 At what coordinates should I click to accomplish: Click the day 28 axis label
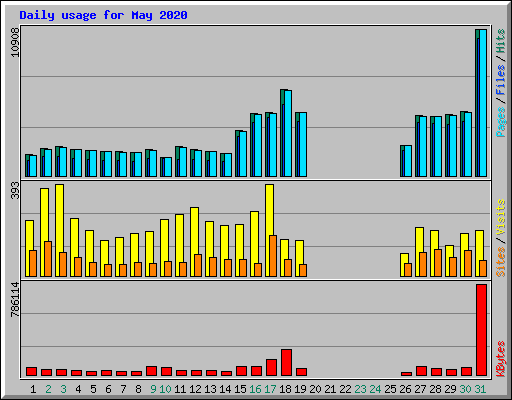click(435, 389)
